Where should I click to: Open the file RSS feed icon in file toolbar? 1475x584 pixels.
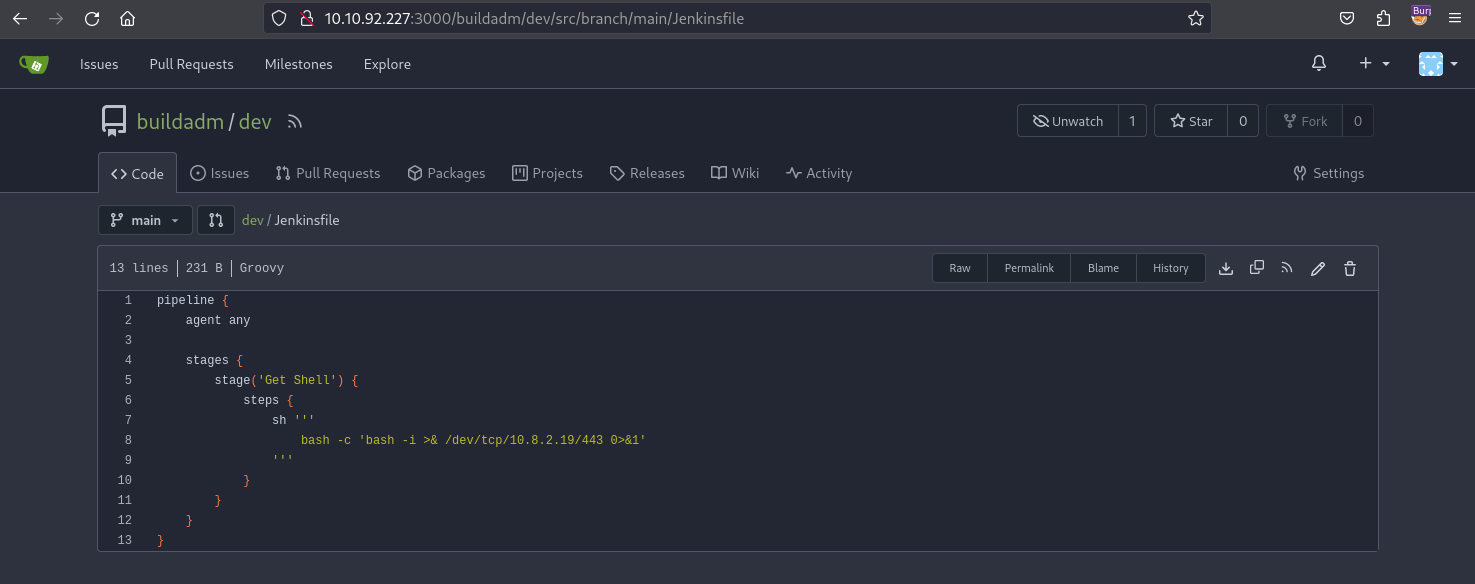click(x=1287, y=268)
